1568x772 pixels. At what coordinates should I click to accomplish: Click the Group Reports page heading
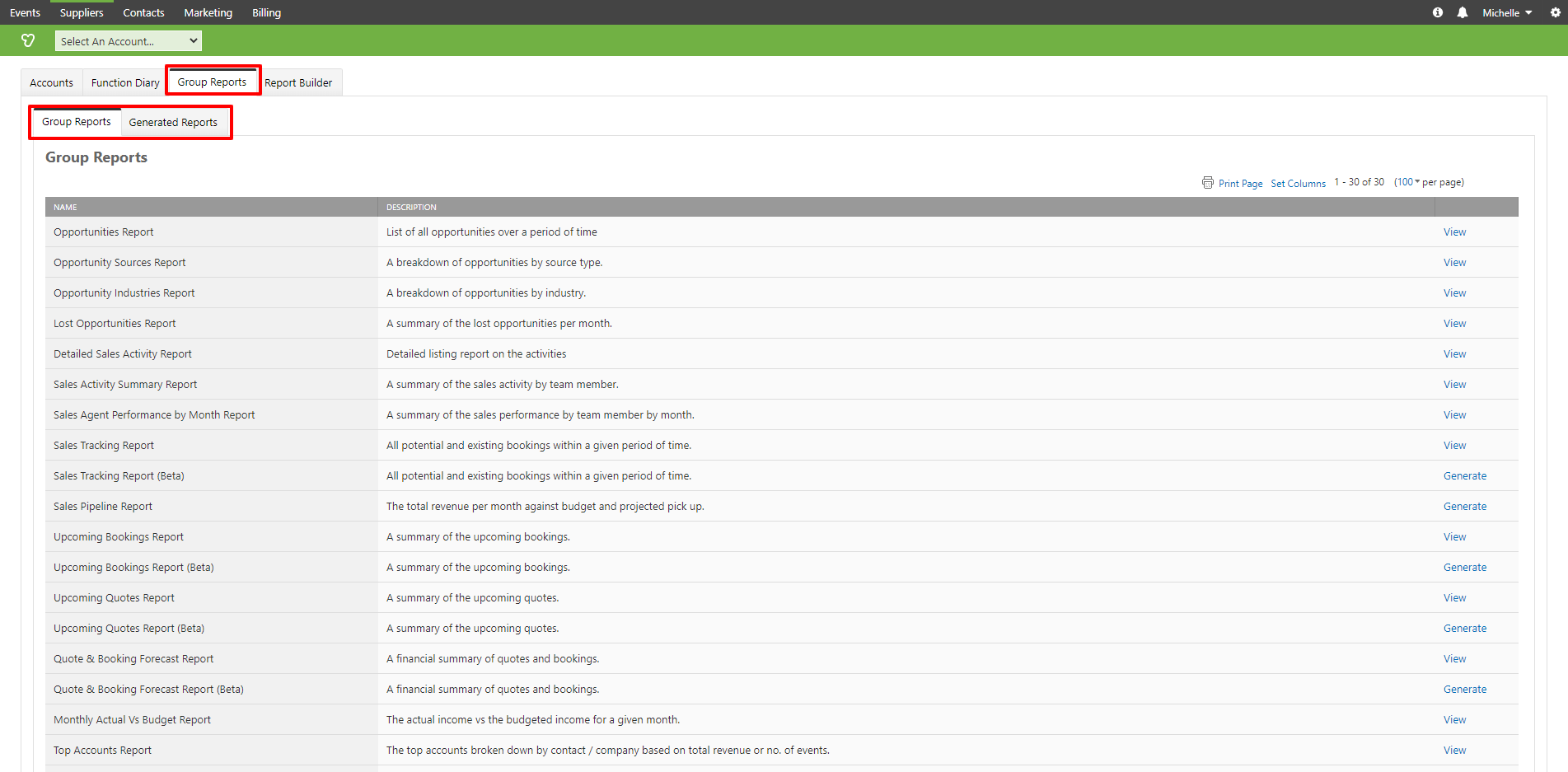click(x=96, y=157)
